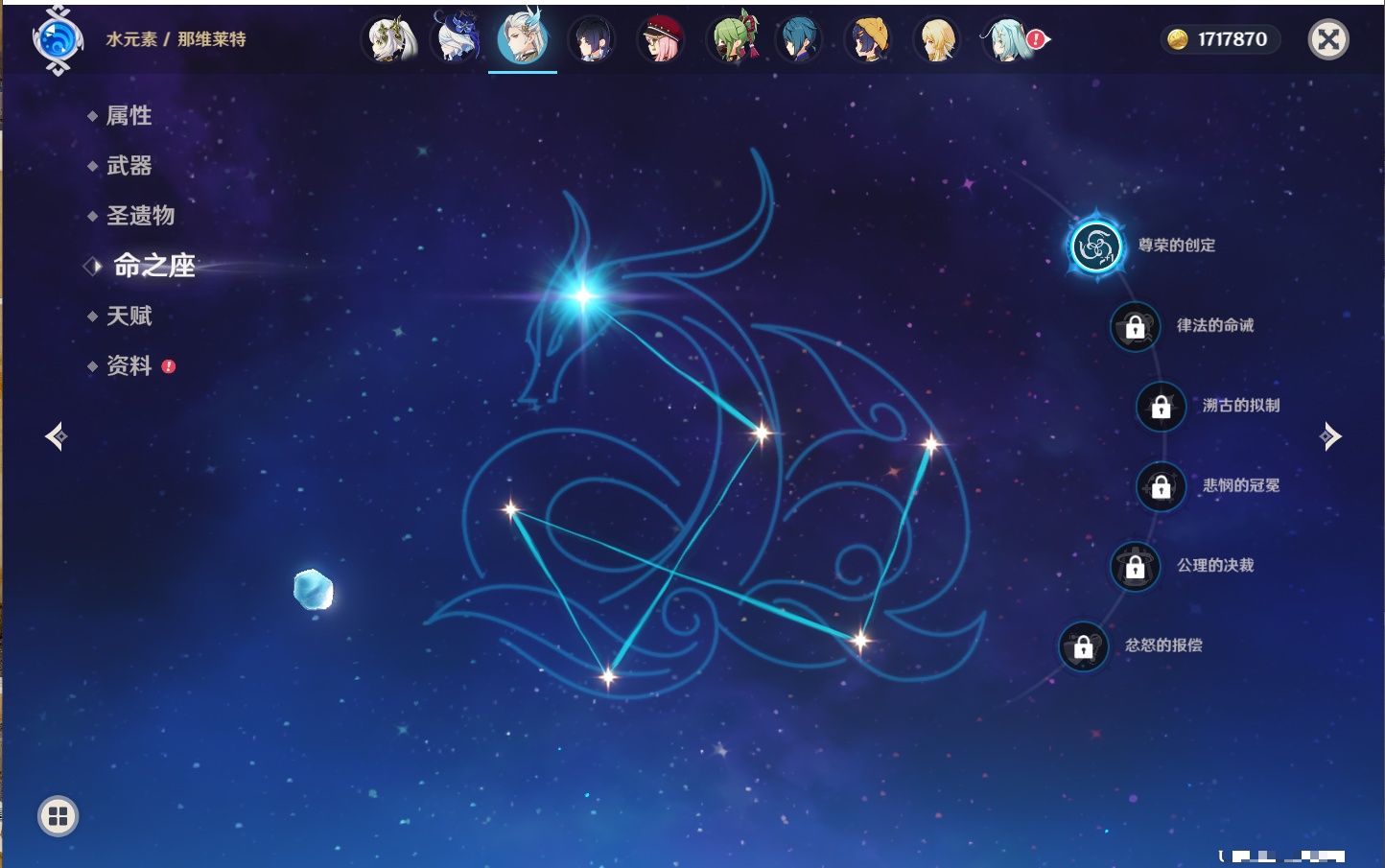This screenshot has height=868, width=1385.
Task: Open the 属性 attributes tab
Action: coord(129,116)
